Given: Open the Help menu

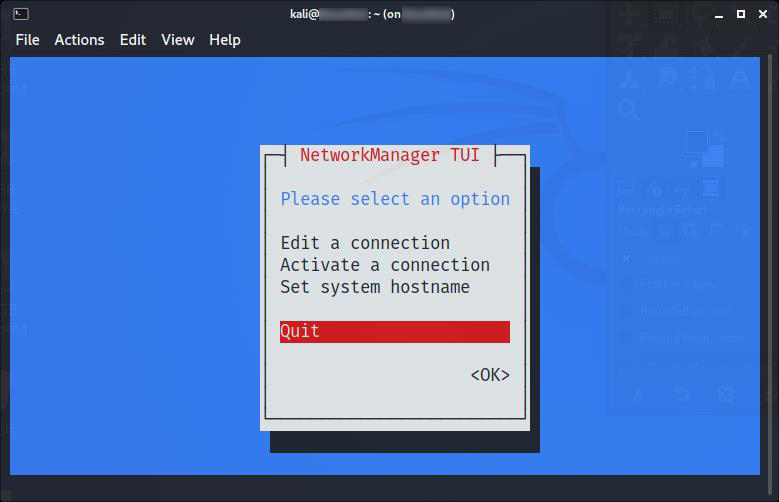Looking at the screenshot, I should [x=225, y=40].
